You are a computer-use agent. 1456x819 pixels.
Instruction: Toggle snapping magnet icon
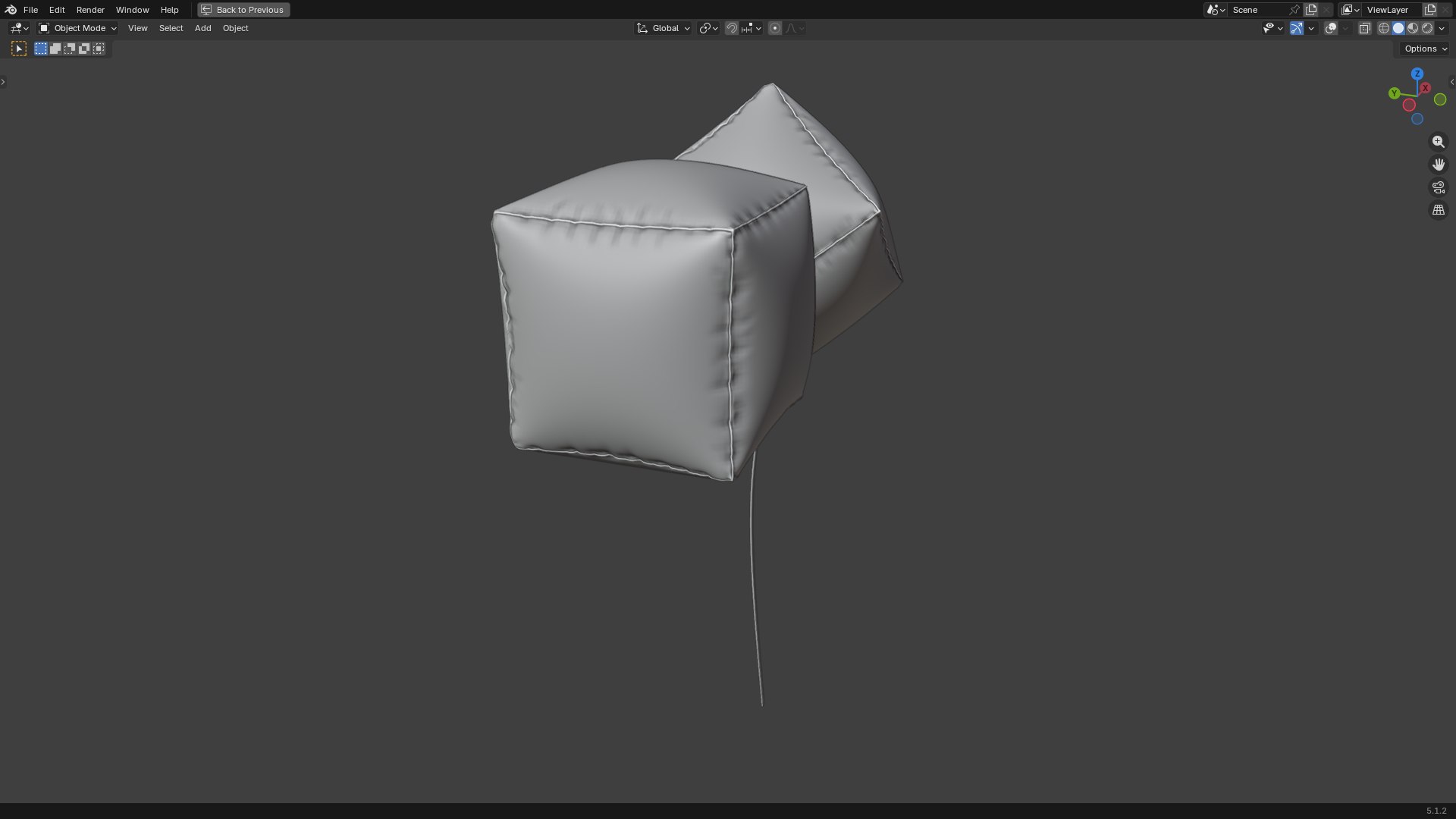[732, 28]
